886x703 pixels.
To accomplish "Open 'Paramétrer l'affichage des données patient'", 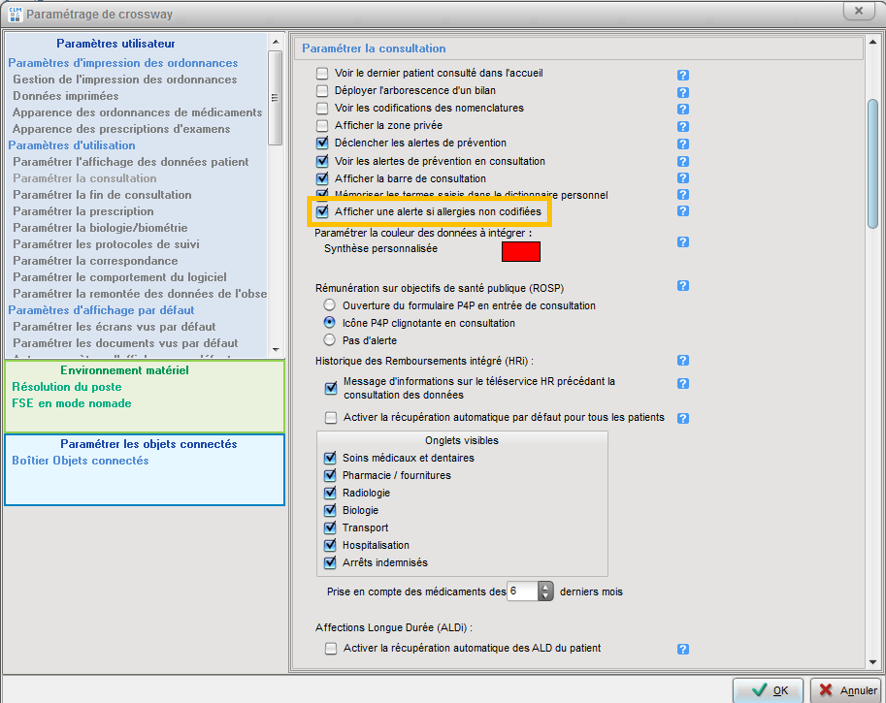I will (x=131, y=162).
